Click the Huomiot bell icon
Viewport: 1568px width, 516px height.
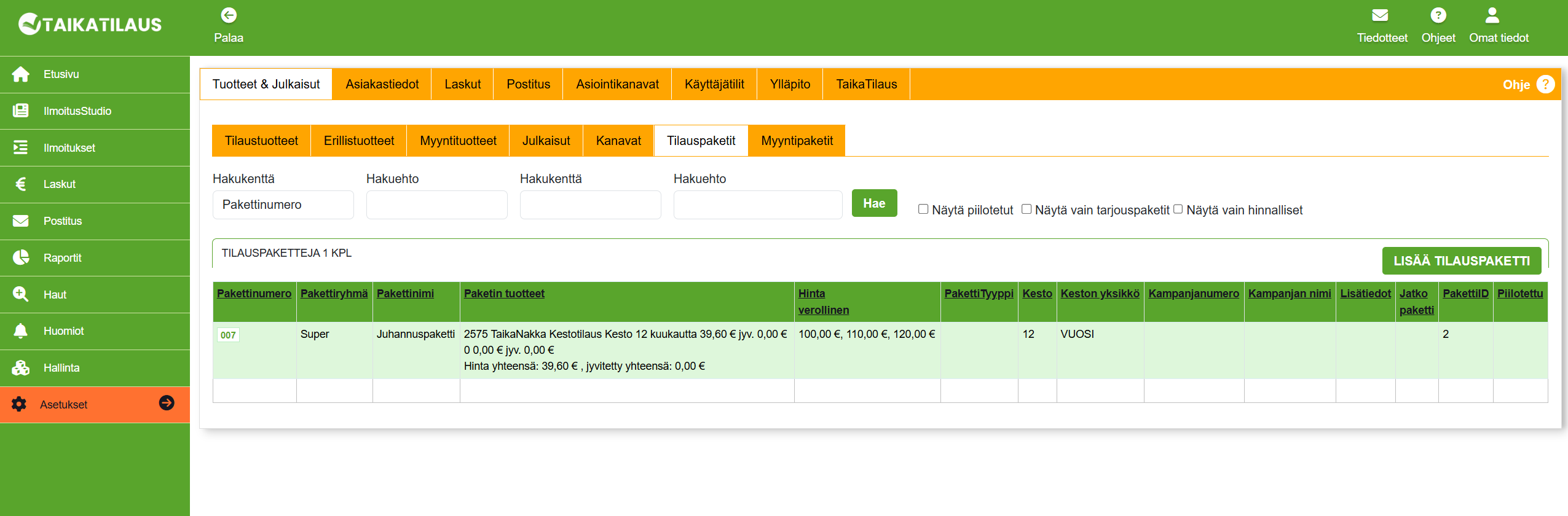pyautogui.click(x=20, y=331)
